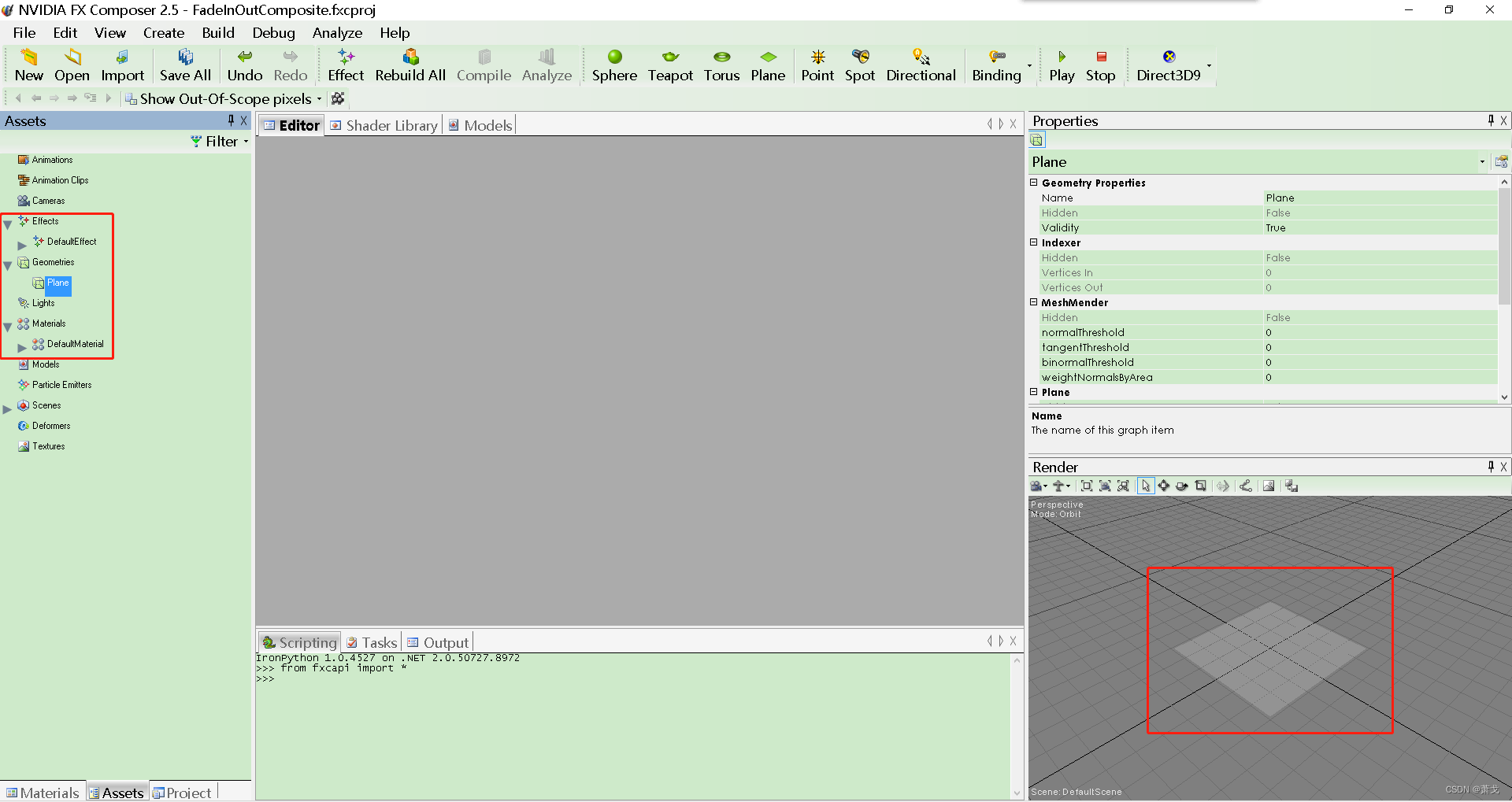
Task: Create a new Effect
Action: 346,65
